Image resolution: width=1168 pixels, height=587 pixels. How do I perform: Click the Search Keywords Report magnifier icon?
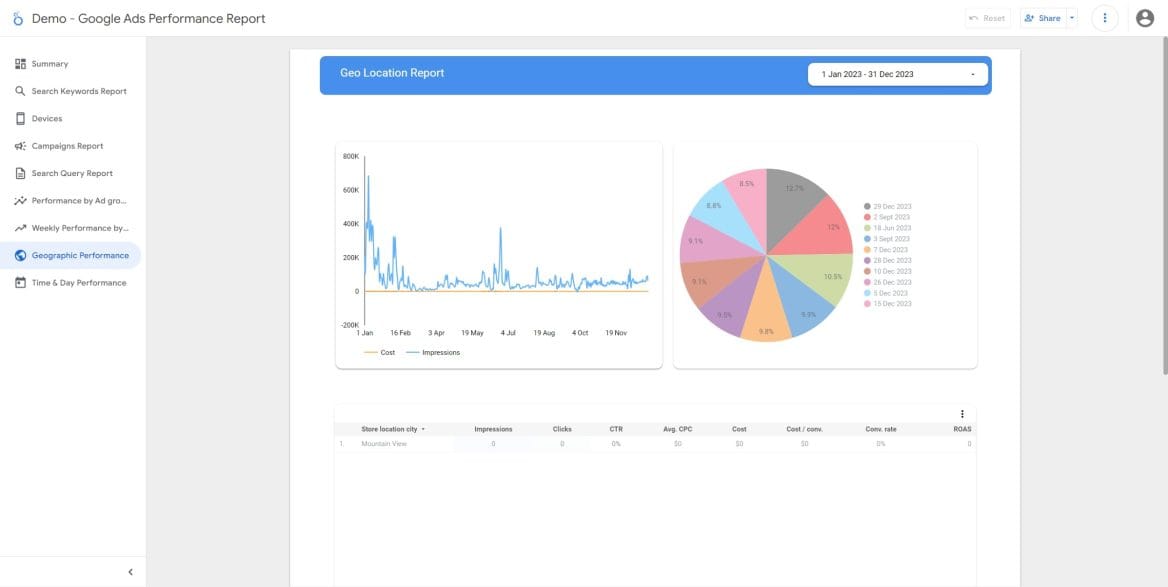pos(20,91)
